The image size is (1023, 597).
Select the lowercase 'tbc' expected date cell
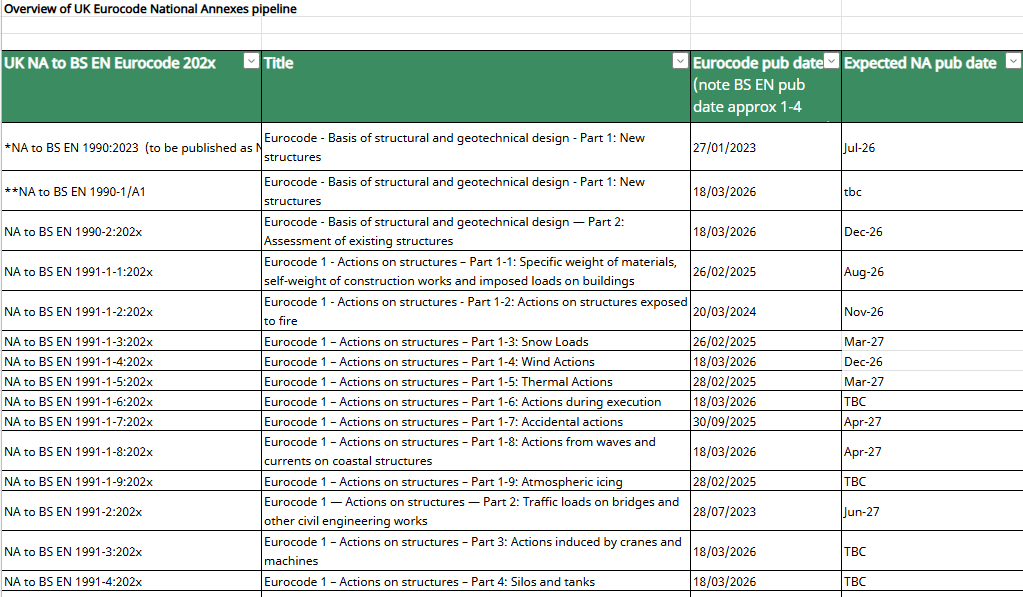pos(932,191)
